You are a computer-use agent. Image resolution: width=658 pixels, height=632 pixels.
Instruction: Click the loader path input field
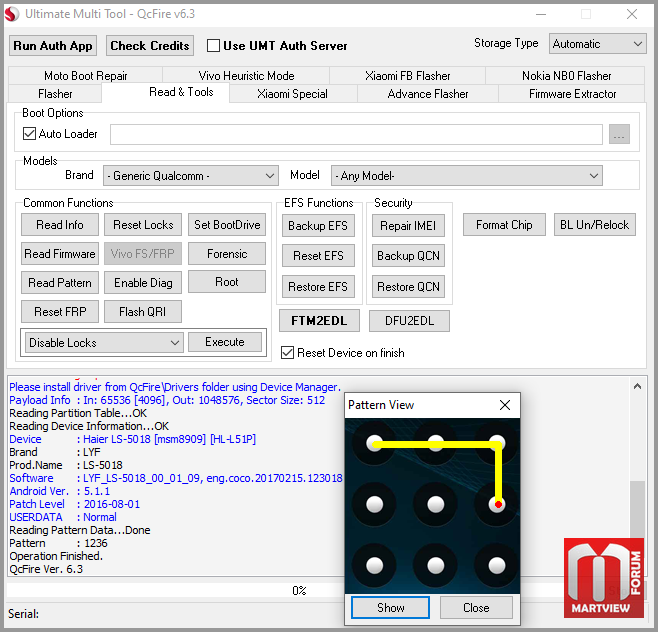(x=356, y=134)
